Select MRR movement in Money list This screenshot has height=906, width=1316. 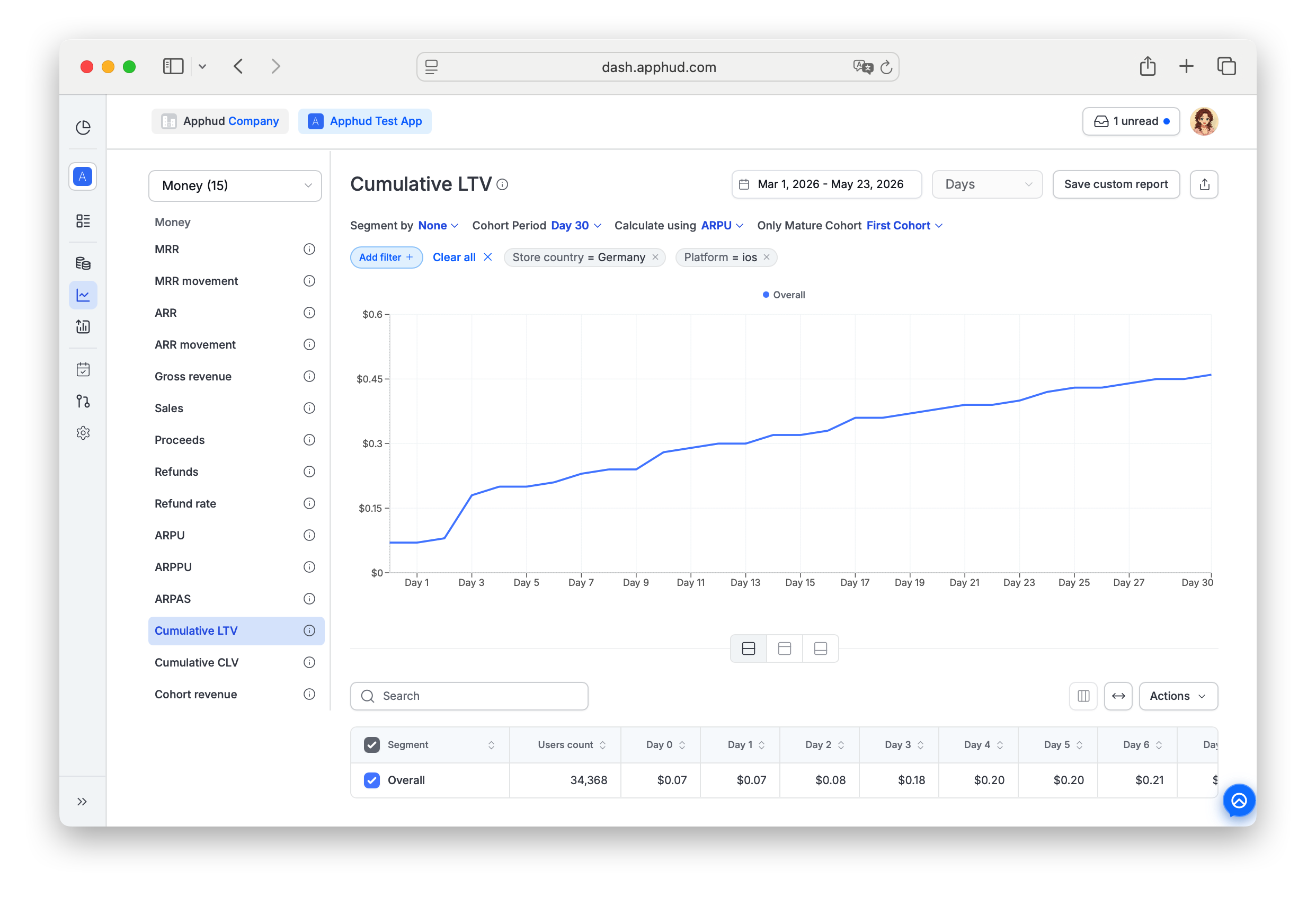pos(197,281)
